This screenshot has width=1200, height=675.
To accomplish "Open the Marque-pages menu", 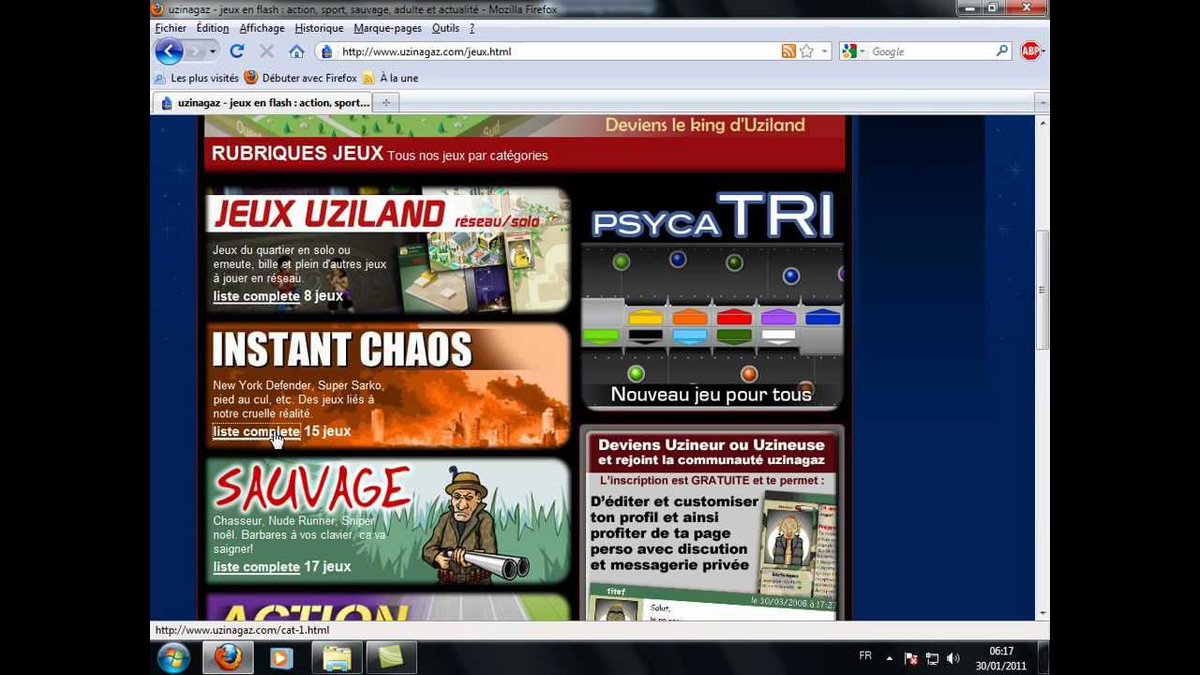I will [x=387, y=28].
